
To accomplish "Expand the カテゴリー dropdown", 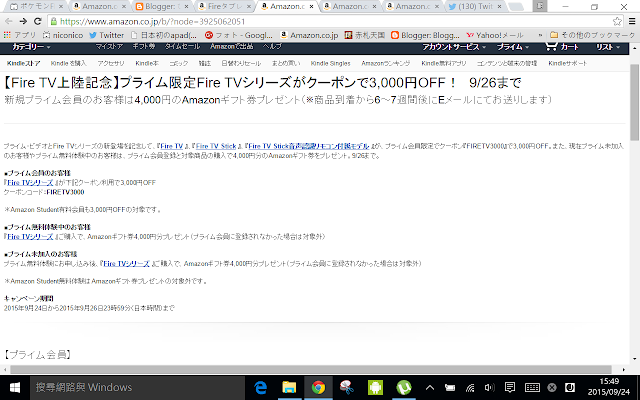I will pos(31,47).
